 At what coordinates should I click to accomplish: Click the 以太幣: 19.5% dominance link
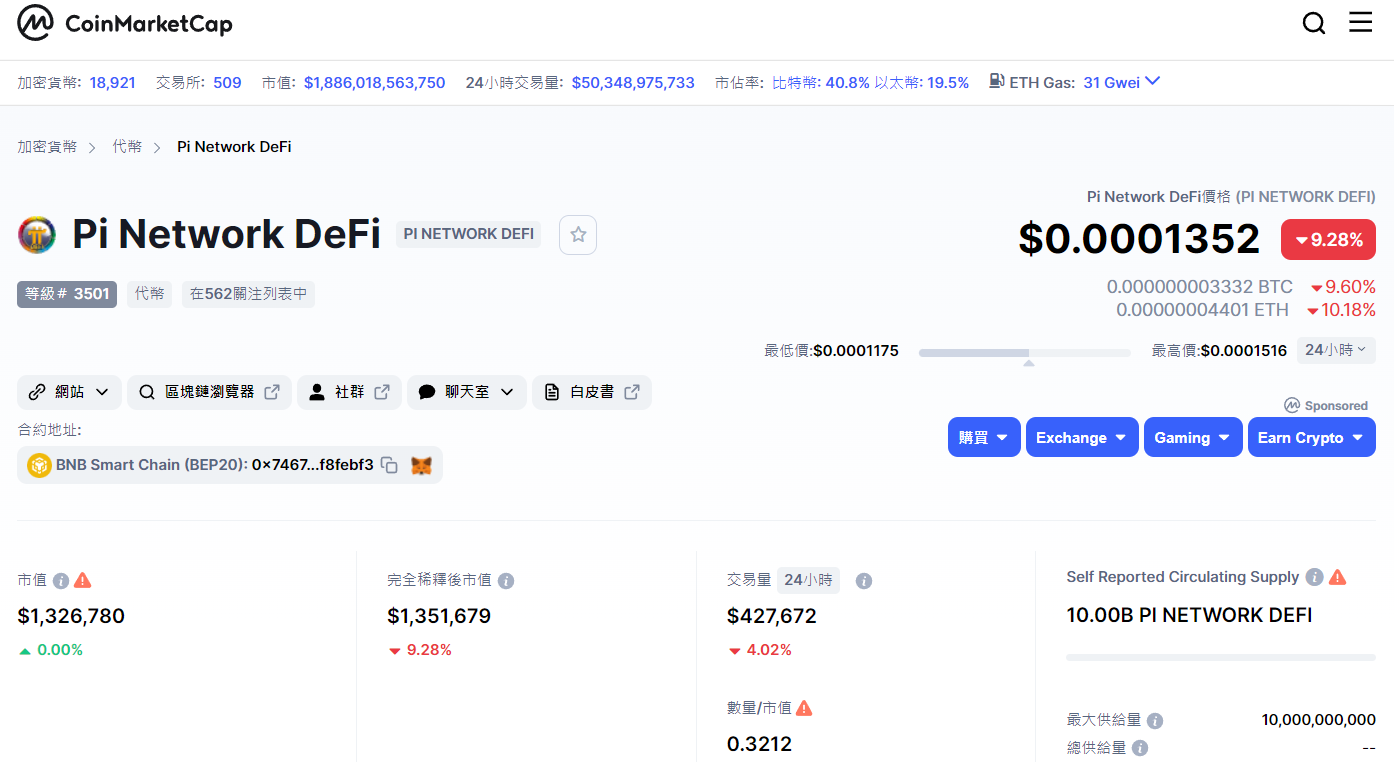click(922, 83)
